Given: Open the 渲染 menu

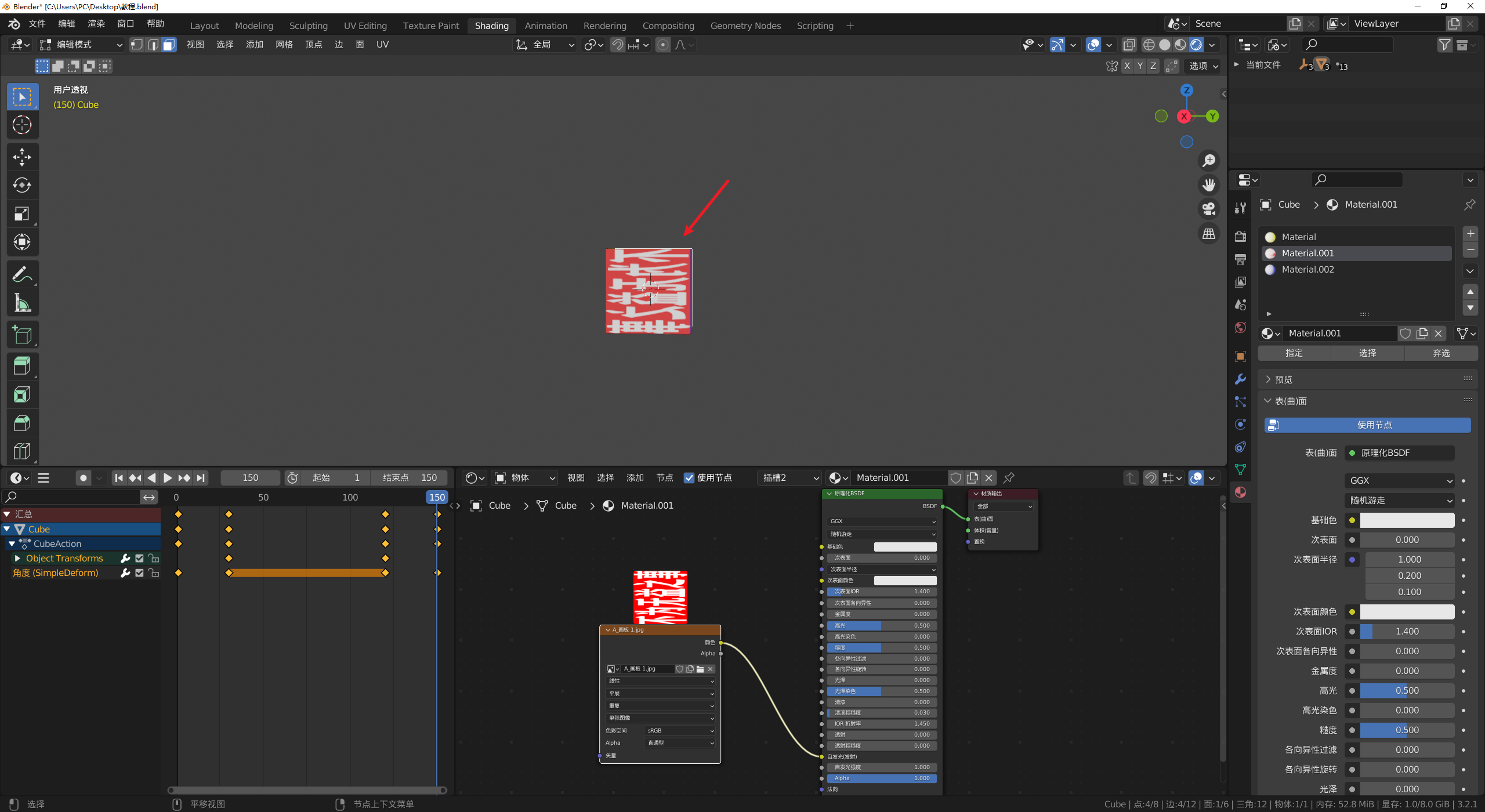Looking at the screenshot, I should pyautogui.click(x=96, y=24).
